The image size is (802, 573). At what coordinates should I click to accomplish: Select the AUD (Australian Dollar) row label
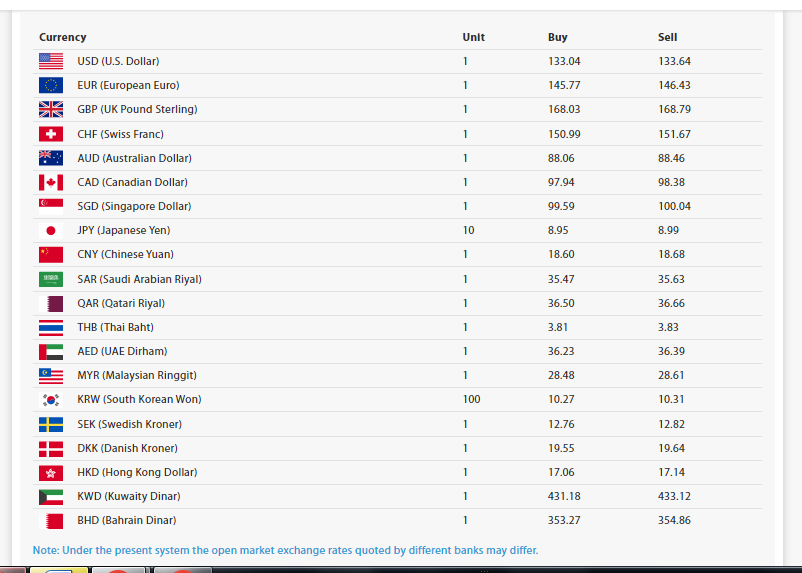134,158
